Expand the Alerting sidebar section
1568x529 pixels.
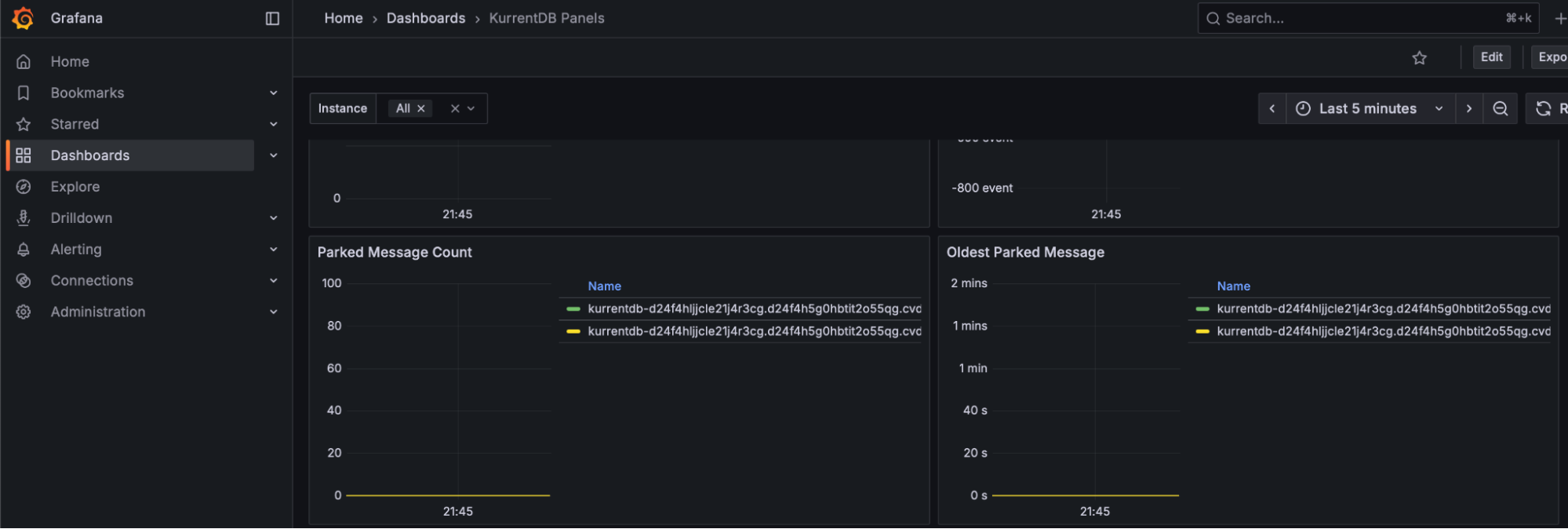(273, 250)
